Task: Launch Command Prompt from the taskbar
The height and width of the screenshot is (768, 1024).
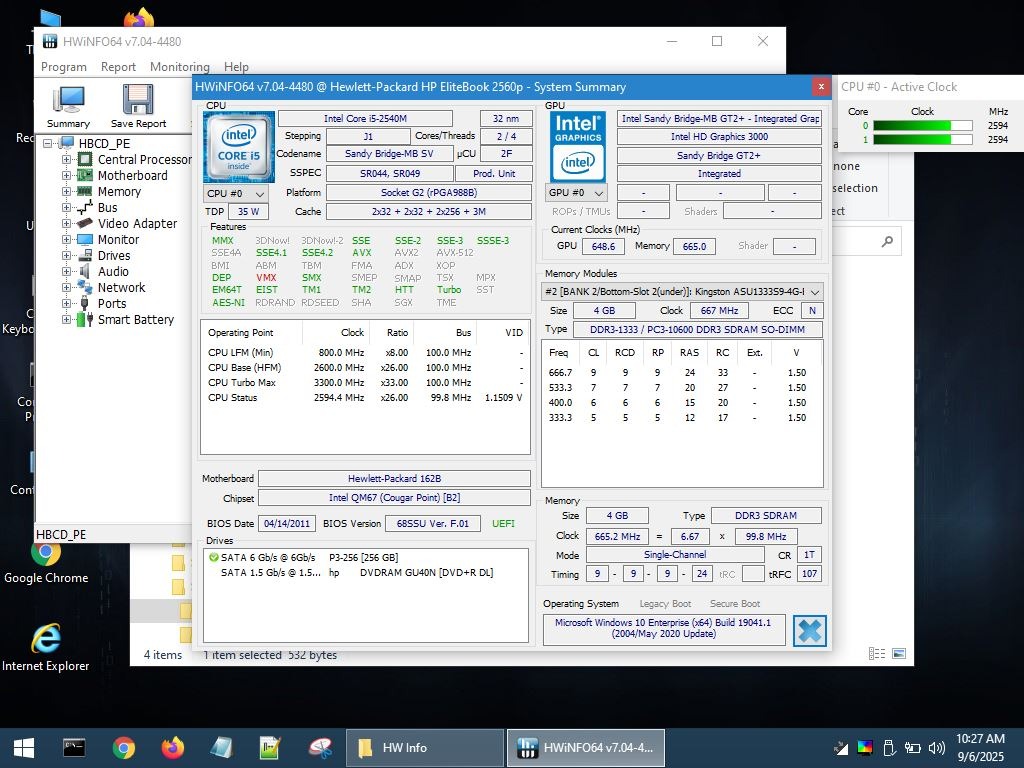Action: [x=74, y=748]
